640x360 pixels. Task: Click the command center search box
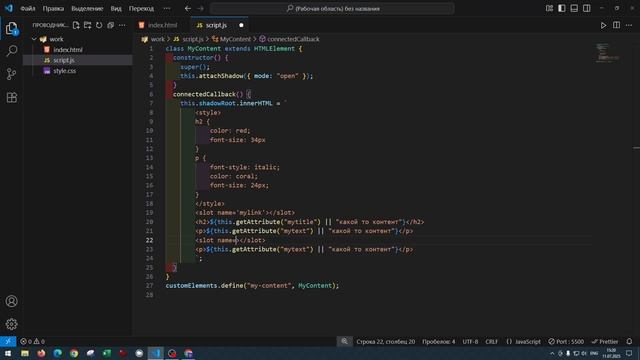[332, 8]
